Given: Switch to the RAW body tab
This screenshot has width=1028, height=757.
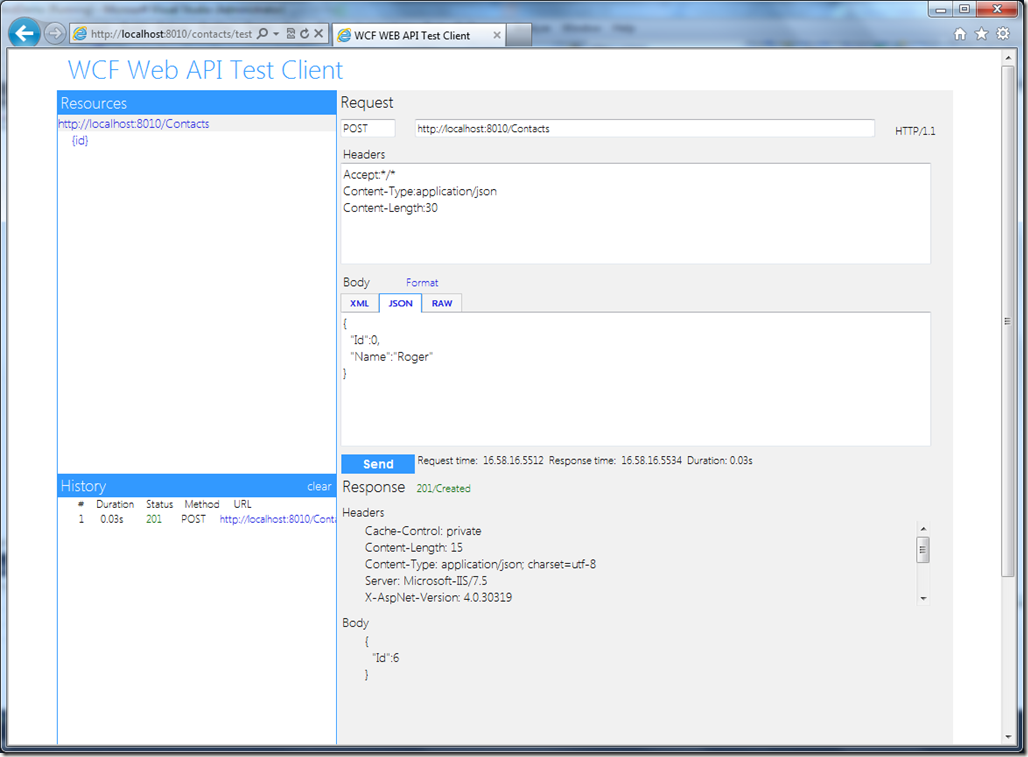Looking at the screenshot, I should (442, 303).
